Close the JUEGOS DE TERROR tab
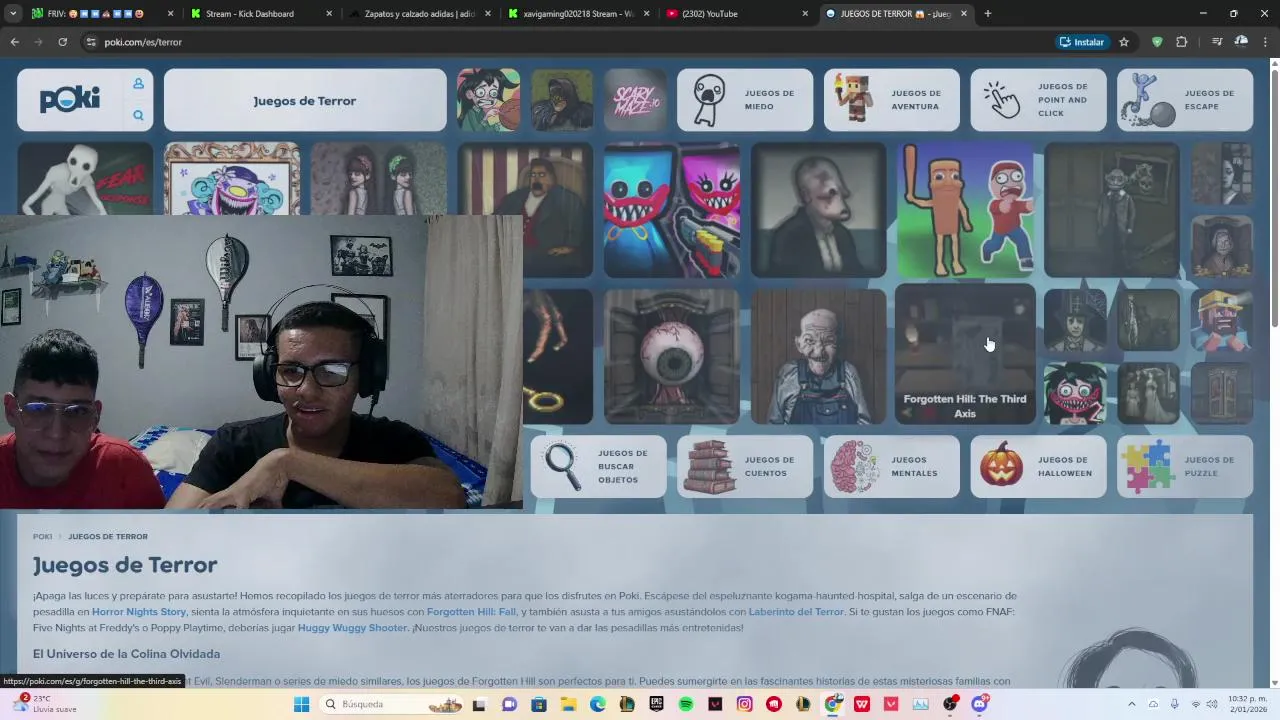 coord(964,14)
